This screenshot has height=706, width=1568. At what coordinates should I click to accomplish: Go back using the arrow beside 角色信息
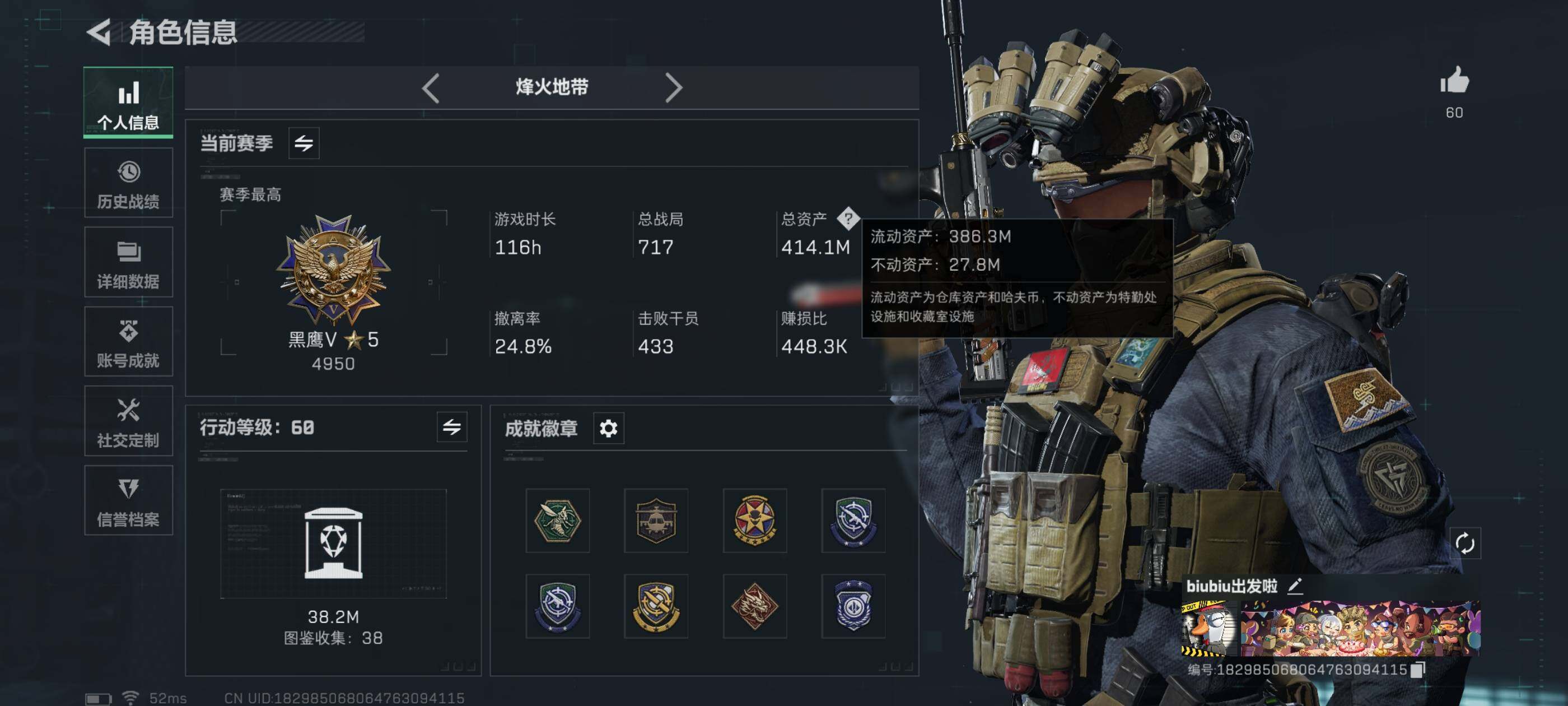point(99,32)
